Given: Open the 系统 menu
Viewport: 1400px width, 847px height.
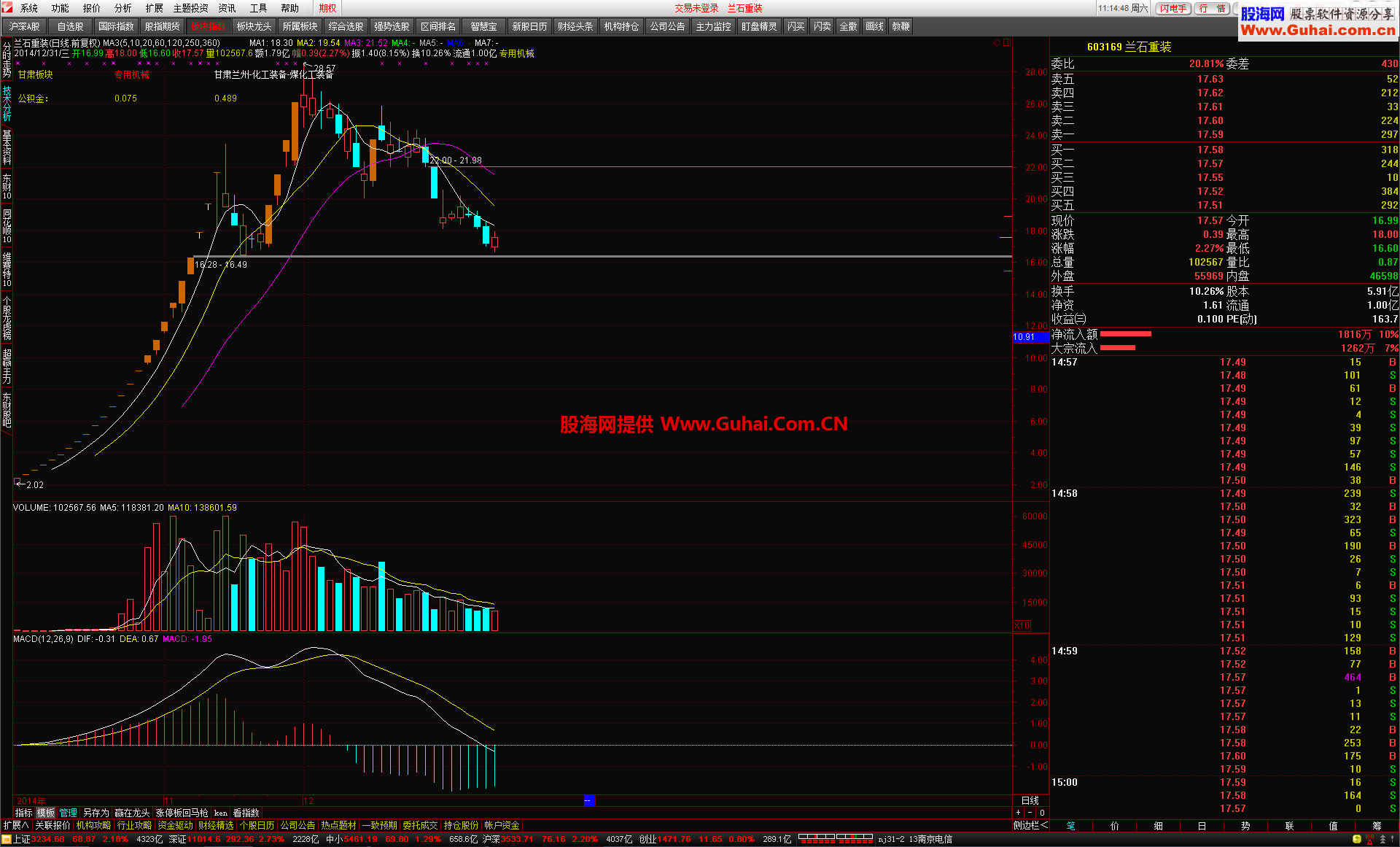Looking at the screenshot, I should [29, 8].
